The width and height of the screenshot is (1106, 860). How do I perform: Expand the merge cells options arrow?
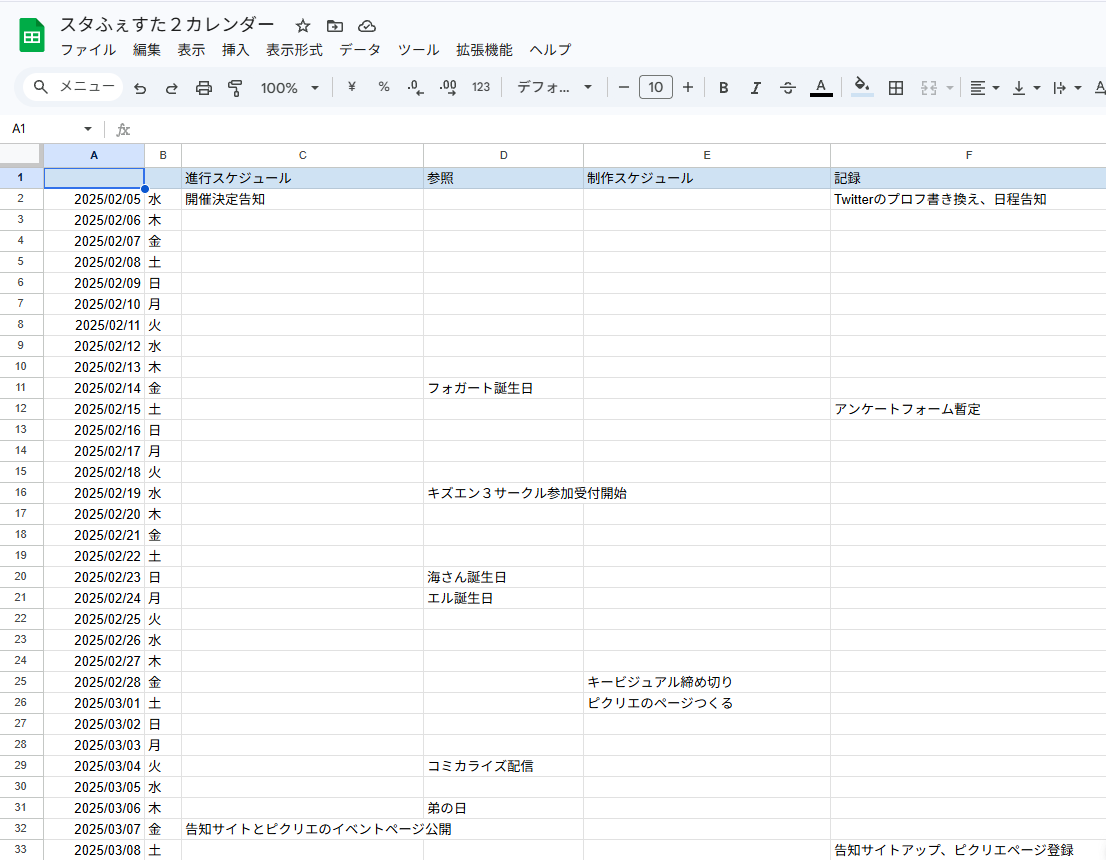(x=949, y=88)
